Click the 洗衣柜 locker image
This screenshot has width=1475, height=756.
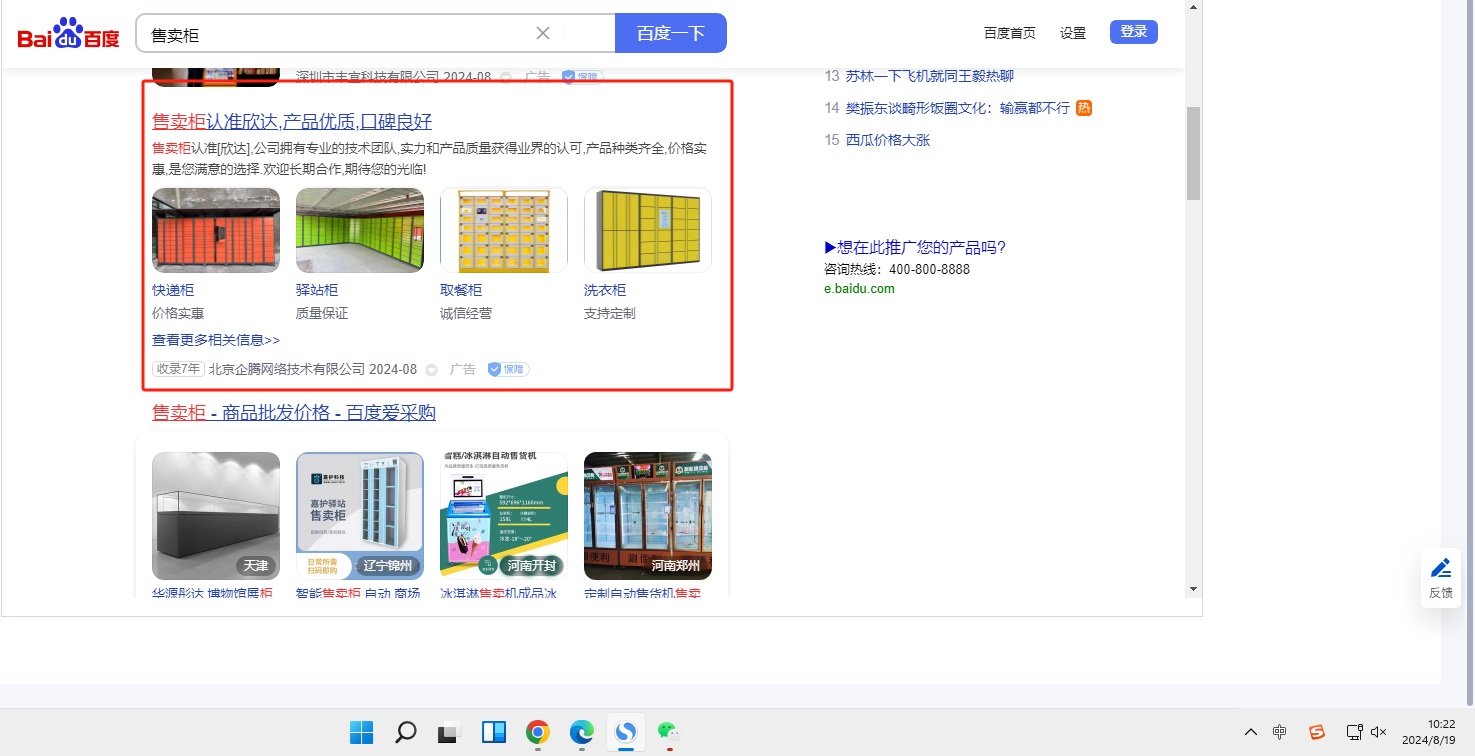point(648,230)
